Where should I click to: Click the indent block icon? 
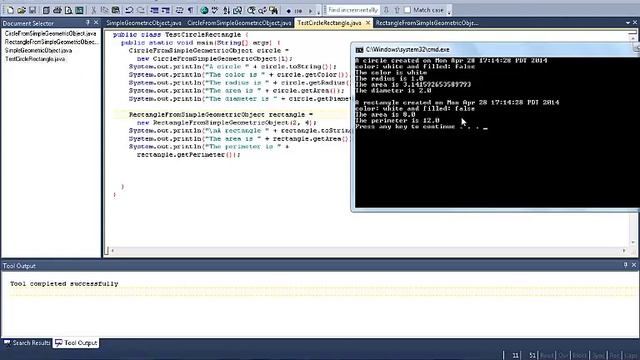coord(165,10)
